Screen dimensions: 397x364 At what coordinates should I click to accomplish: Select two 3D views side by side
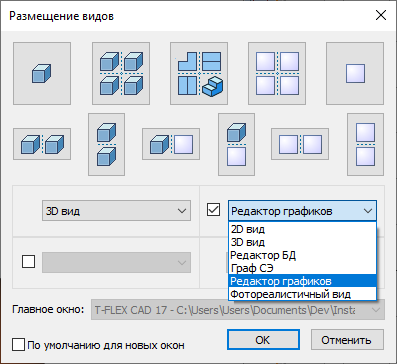(x=42, y=144)
